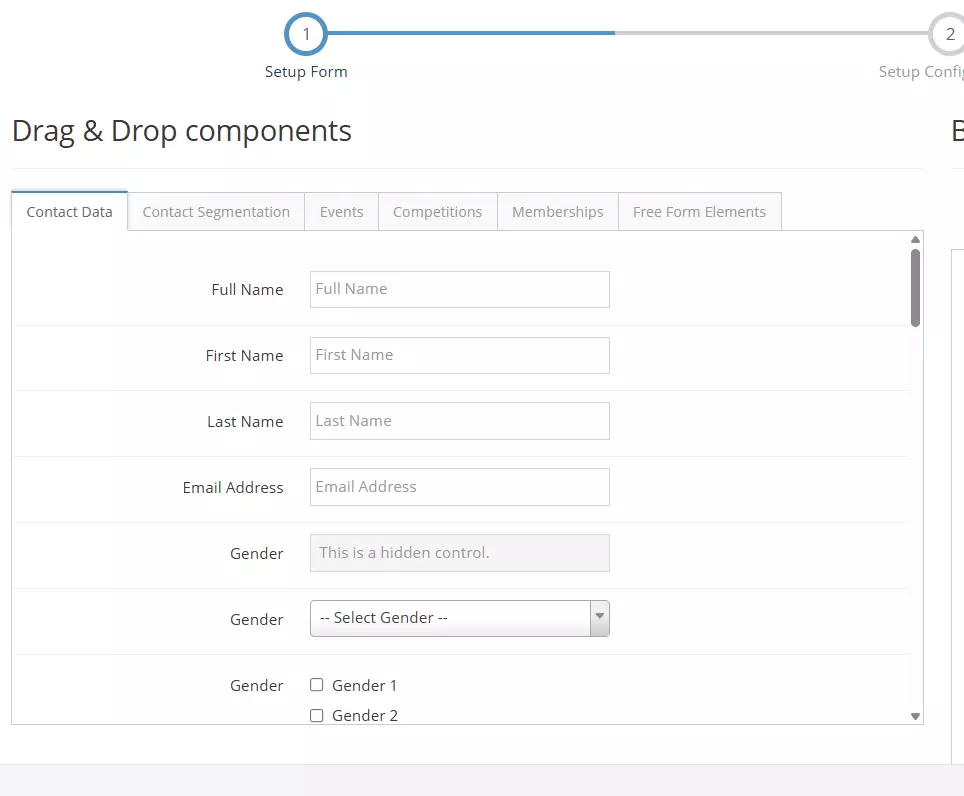Open Free Form Elements tab
The image size is (964, 796).
pos(699,212)
